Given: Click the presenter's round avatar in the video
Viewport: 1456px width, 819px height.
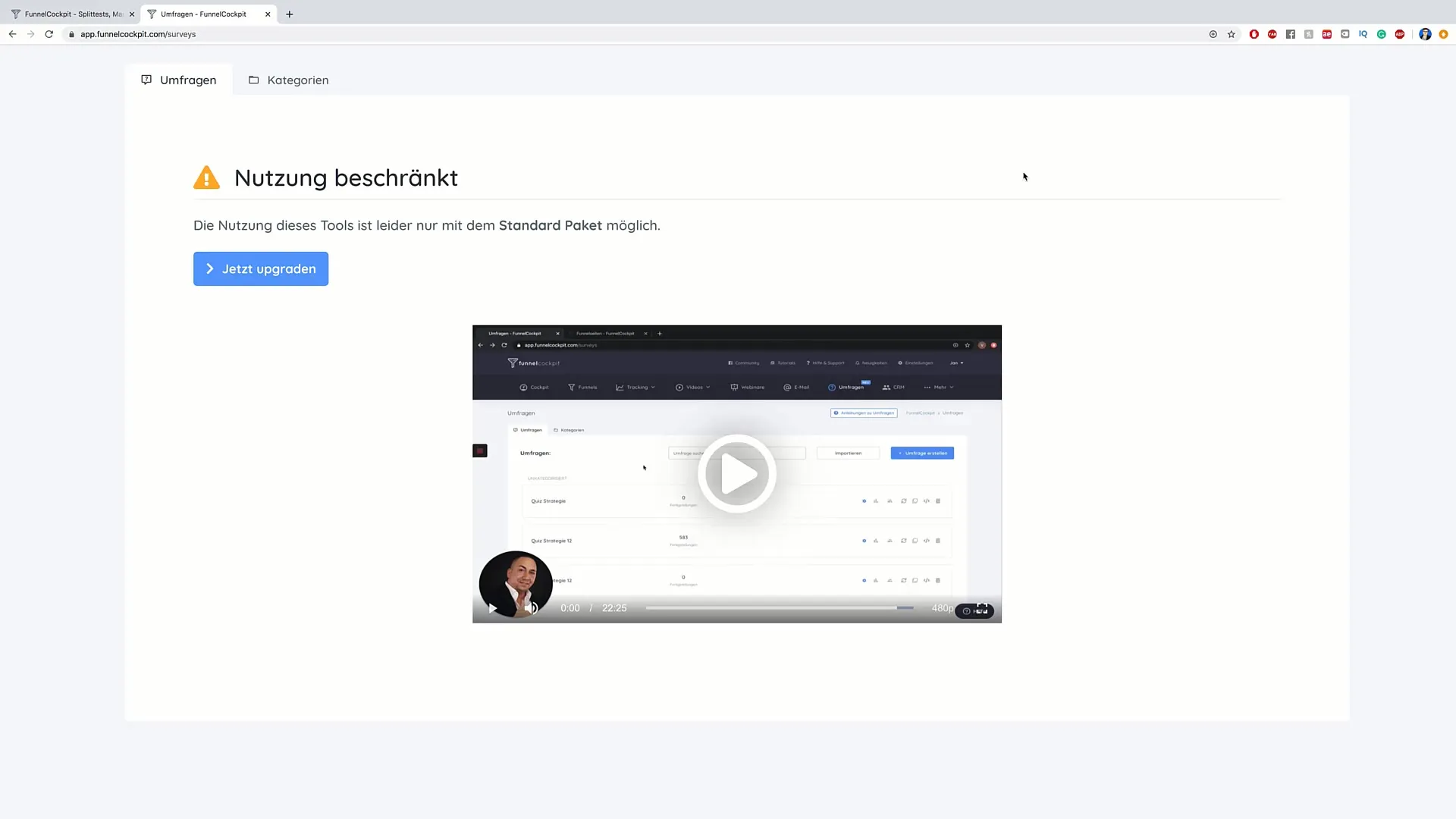Looking at the screenshot, I should click(516, 584).
